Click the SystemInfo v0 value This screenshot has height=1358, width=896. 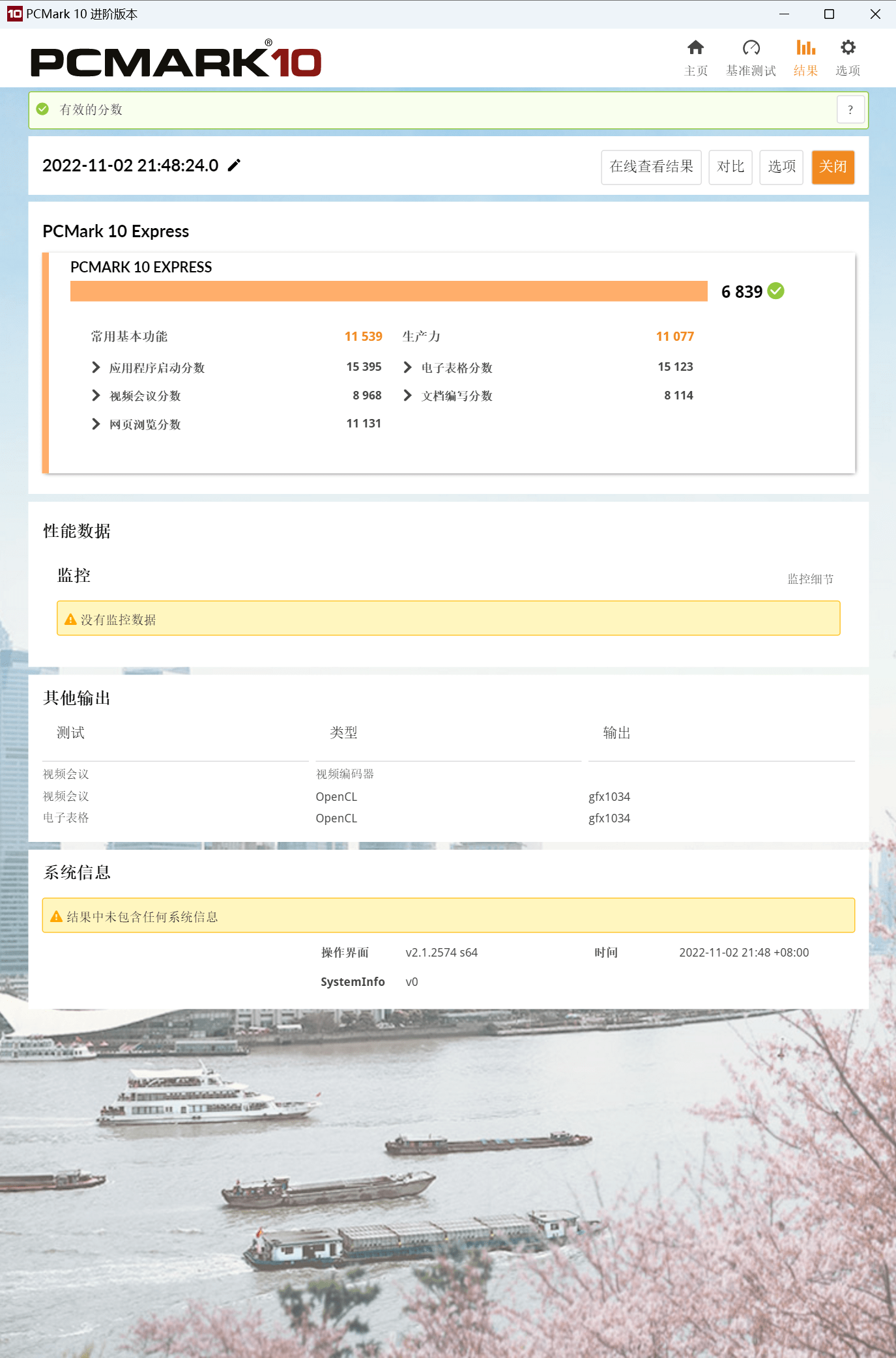click(x=411, y=981)
